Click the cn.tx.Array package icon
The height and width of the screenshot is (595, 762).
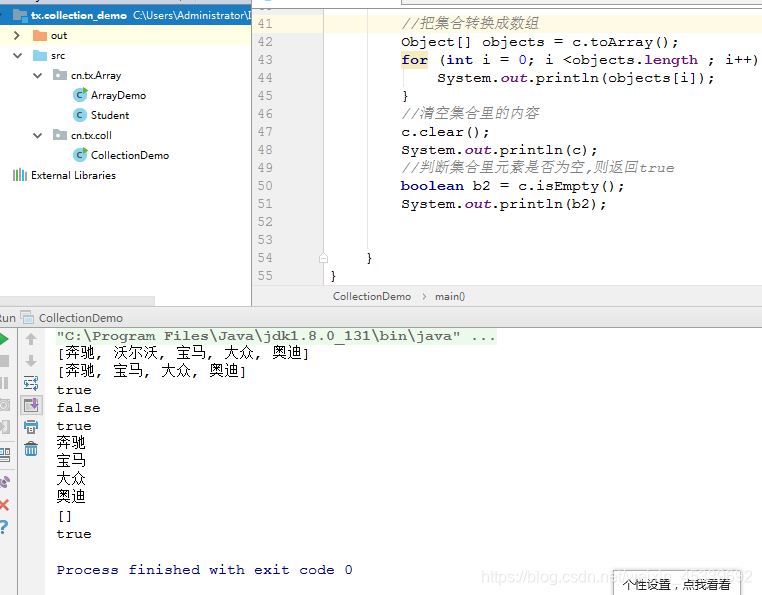60,75
